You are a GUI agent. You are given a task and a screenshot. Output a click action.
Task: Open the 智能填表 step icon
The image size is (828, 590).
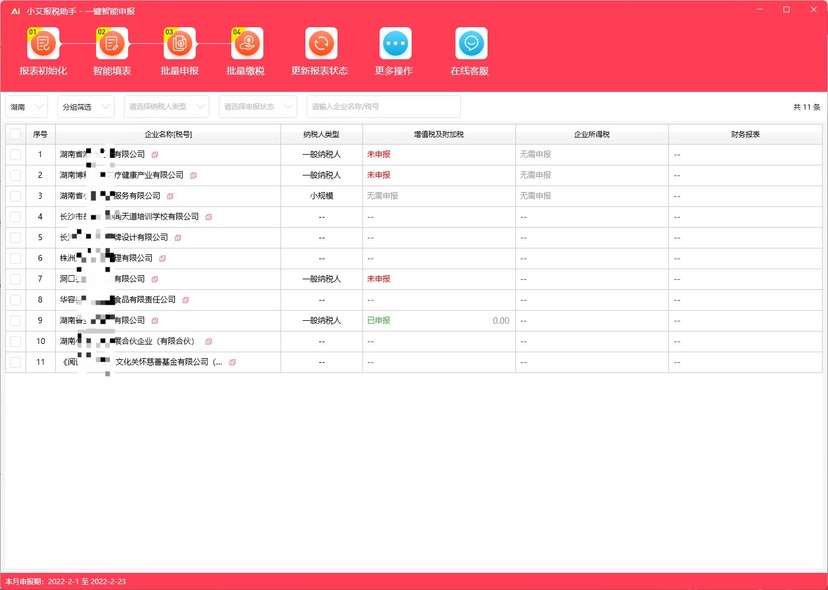point(112,43)
